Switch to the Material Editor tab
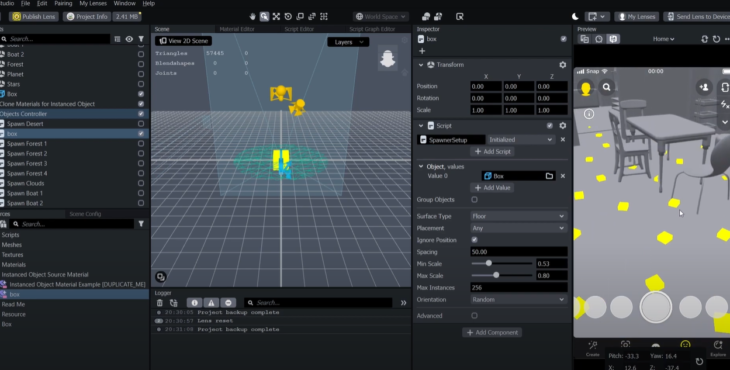This screenshot has width=730, height=370. 237,29
